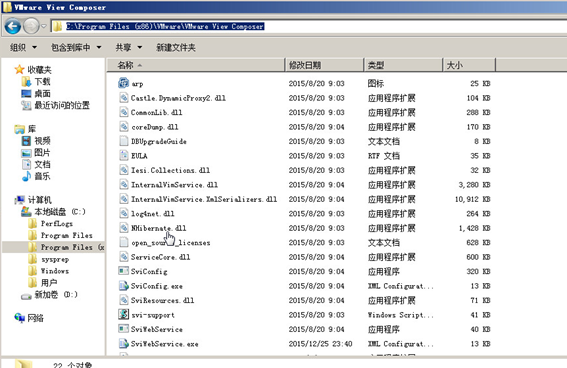The height and width of the screenshot is (368, 567).
Task: Select the CommonLib.dll file icon
Action: pos(124,112)
